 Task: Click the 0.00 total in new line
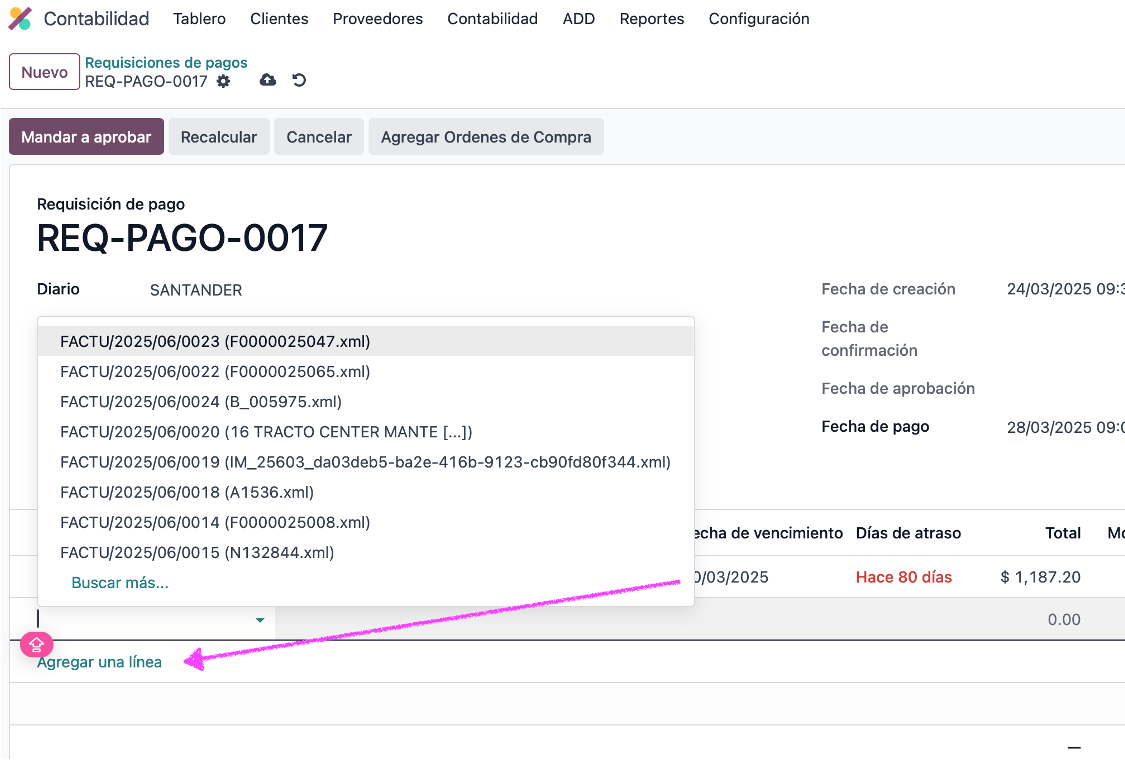[1064, 619]
